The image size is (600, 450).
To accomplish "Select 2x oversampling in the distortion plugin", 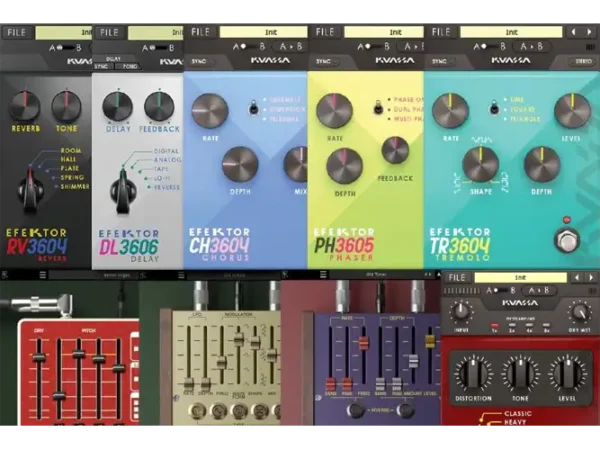I will pos(512,327).
